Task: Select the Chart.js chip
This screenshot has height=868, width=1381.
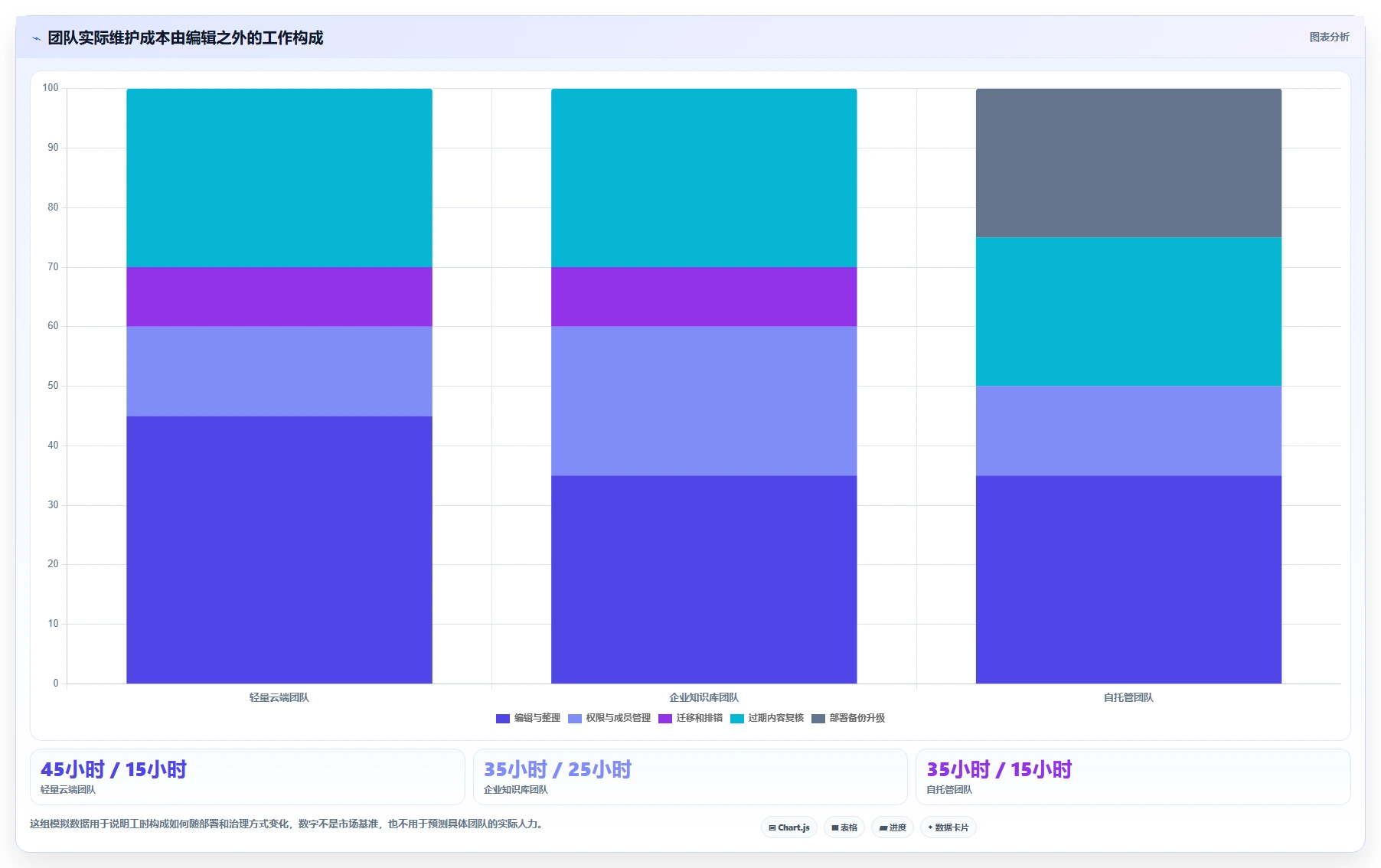Action: [789, 827]
